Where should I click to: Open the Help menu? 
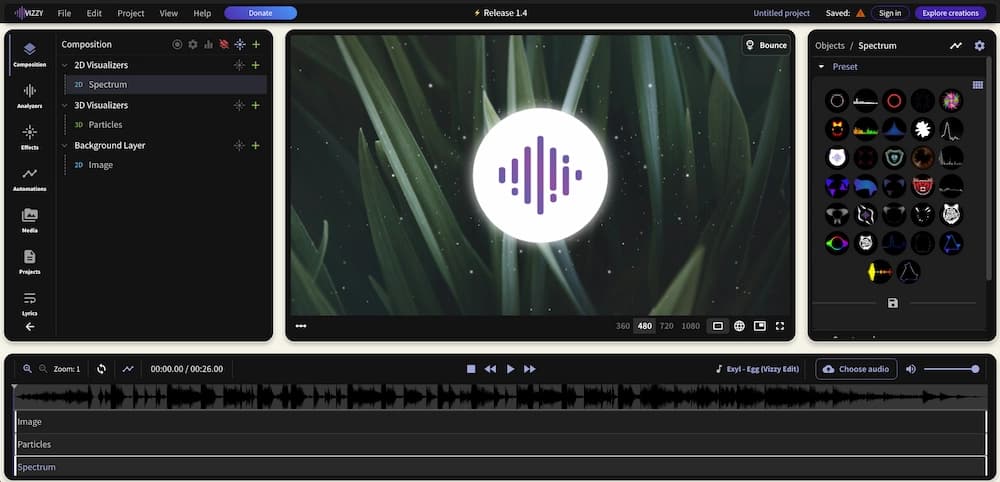click(x=202, y=13)
